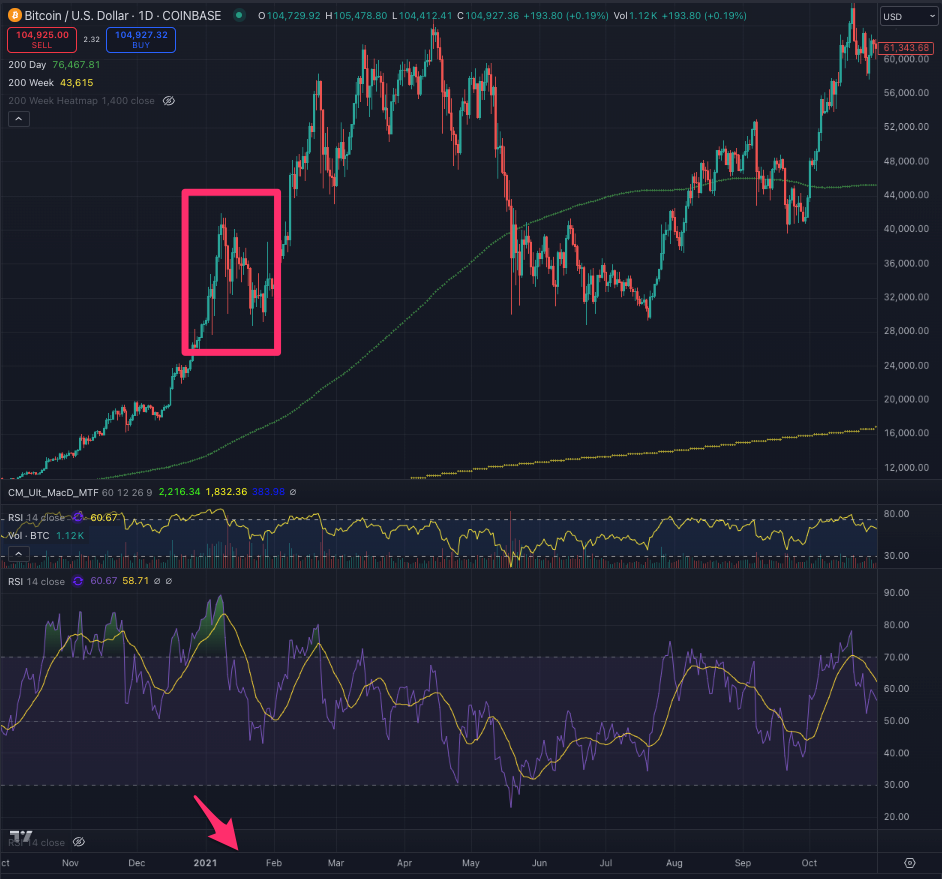The width and height of the screenshot is (942, 879).
Task: Click the ∅ symbol after MacD value 383.98
Action: coord(293,492)
